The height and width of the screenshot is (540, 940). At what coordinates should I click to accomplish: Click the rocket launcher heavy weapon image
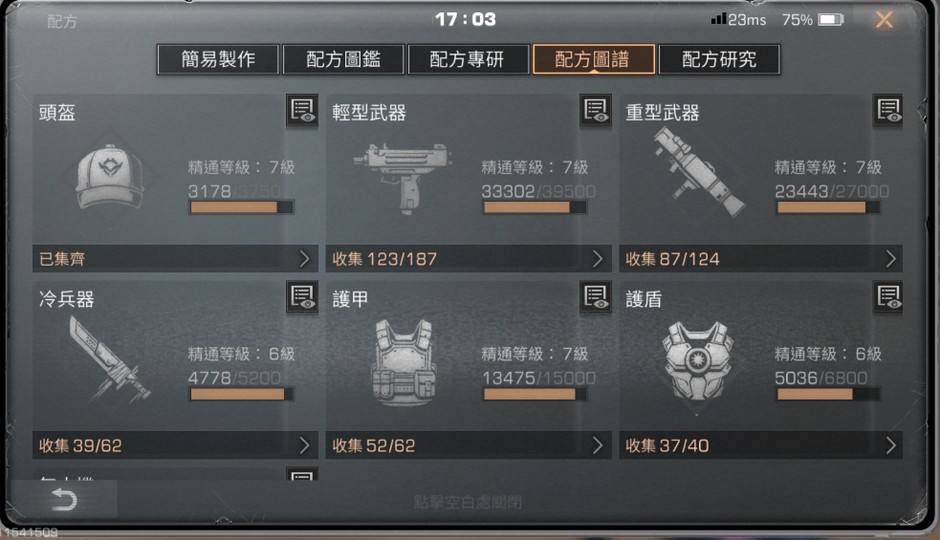click(x=697, y=172)
